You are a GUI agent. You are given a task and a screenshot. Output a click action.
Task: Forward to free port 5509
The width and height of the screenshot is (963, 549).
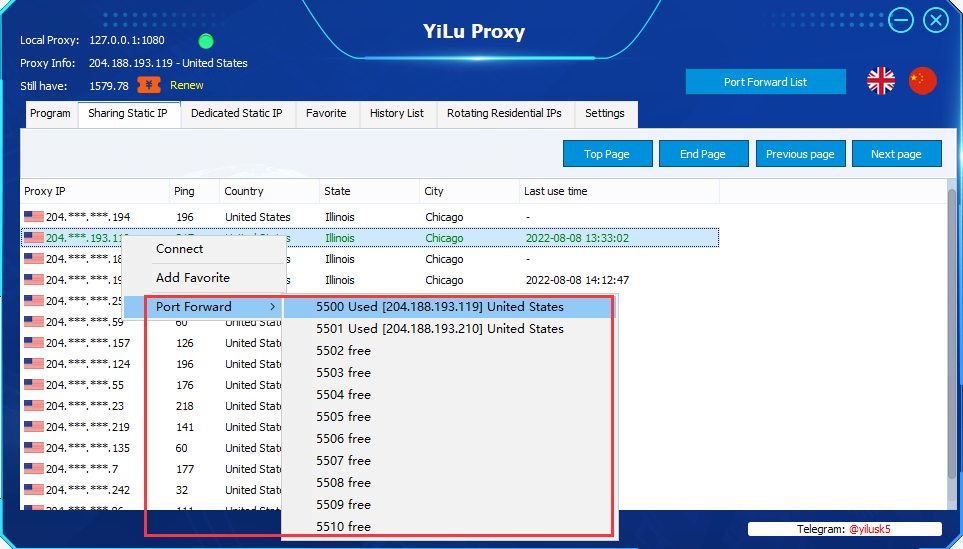click(448, 504)
